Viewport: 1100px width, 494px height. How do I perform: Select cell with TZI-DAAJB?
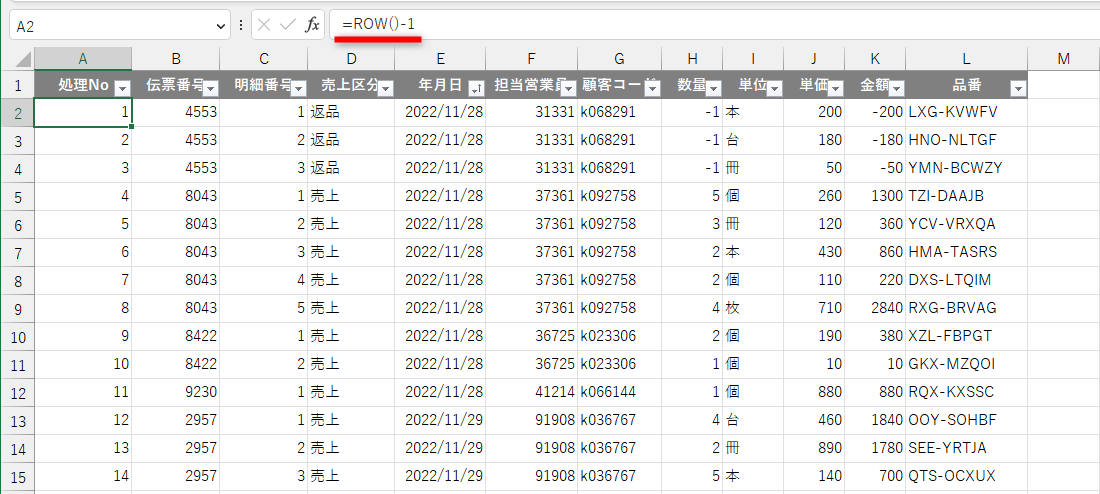tap(967, 196)
